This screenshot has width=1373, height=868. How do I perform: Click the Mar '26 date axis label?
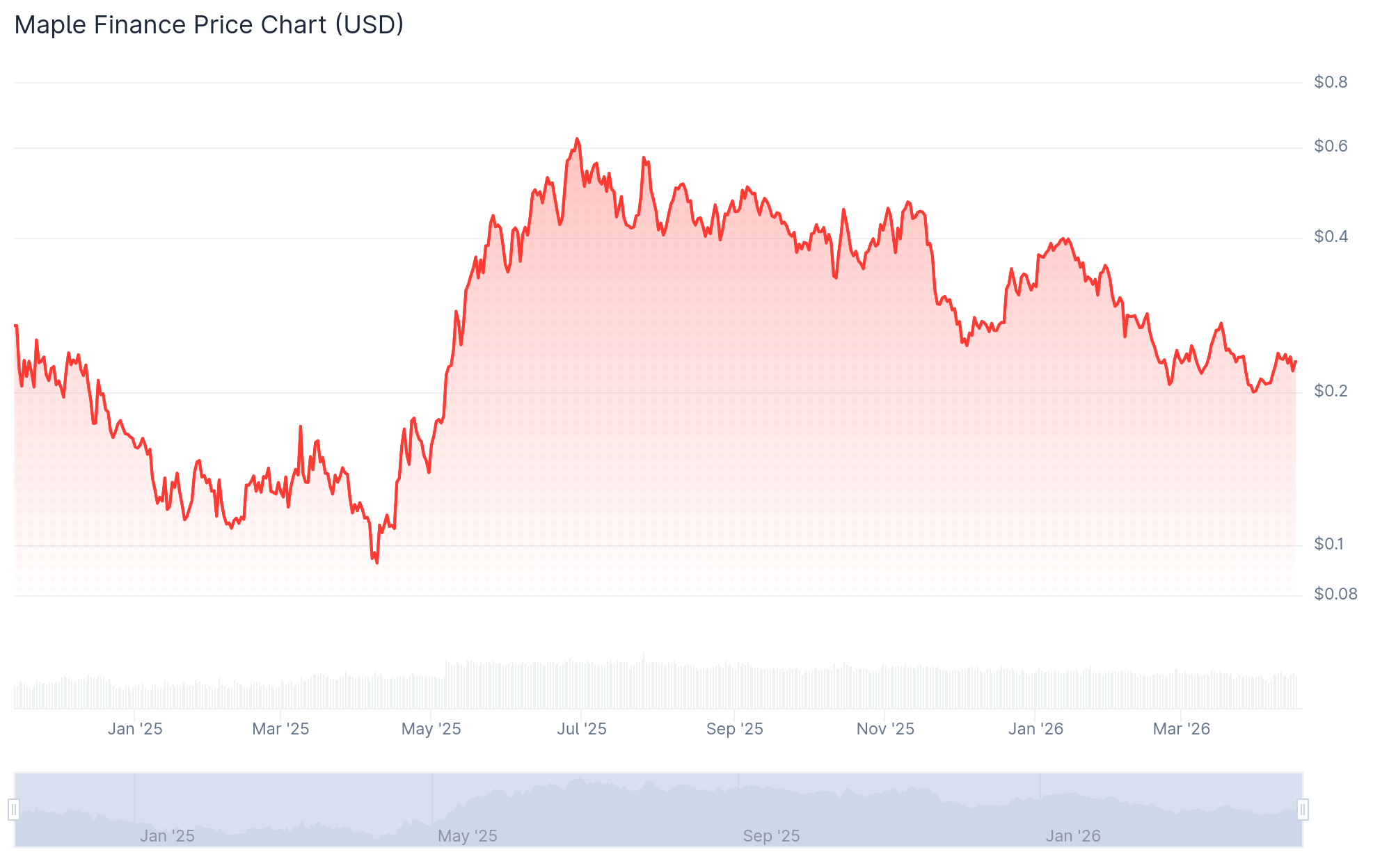coord(1182,729)
